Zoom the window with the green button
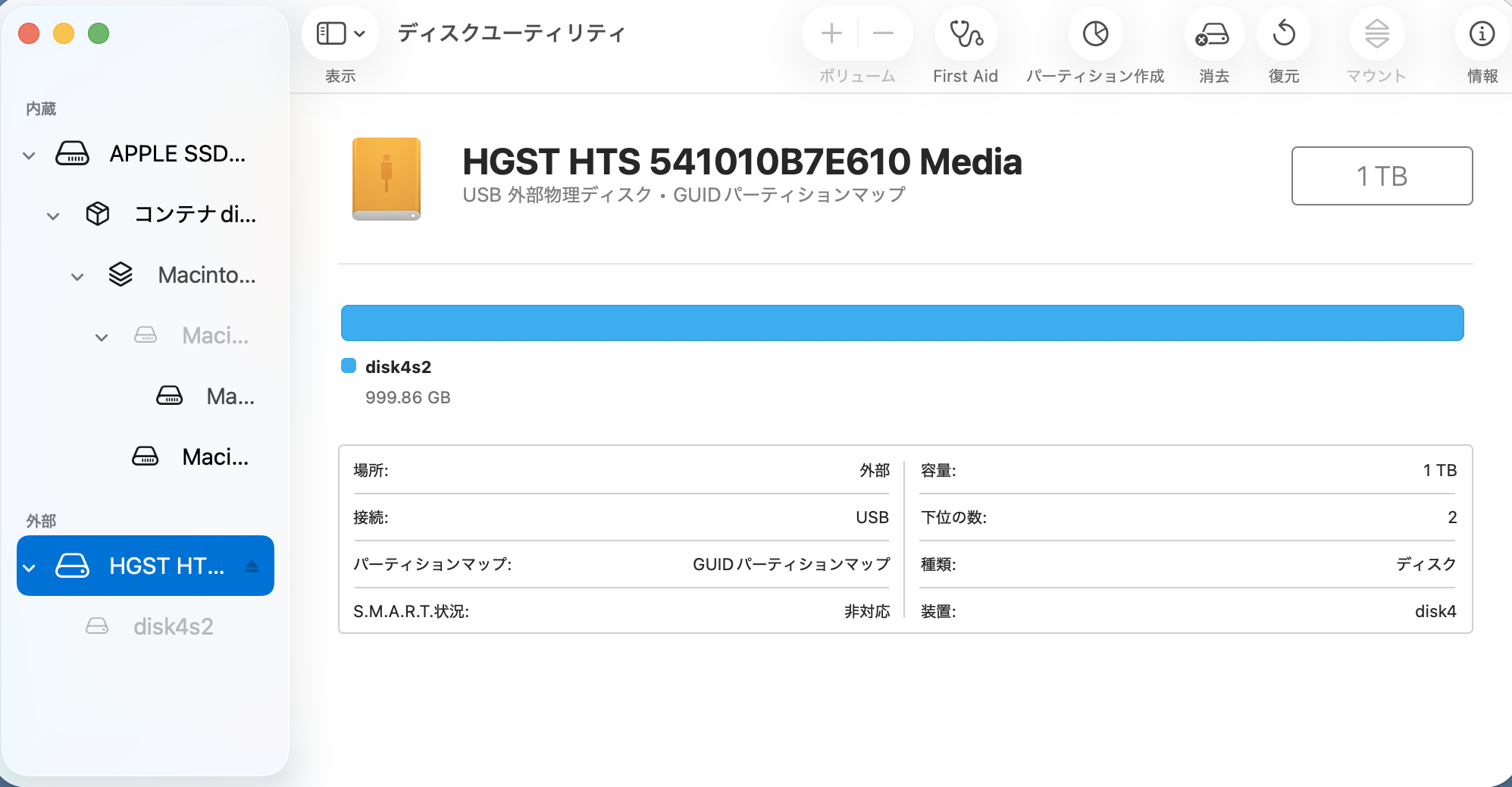Viewport: 1512px width, 787px height. [x=99, y=33]
